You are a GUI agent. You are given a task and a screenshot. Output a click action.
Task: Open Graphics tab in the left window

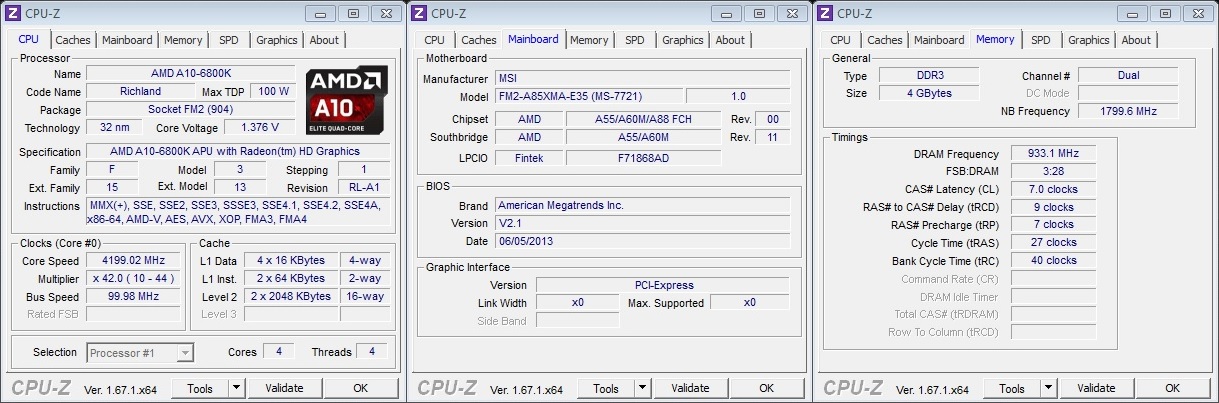277,40
